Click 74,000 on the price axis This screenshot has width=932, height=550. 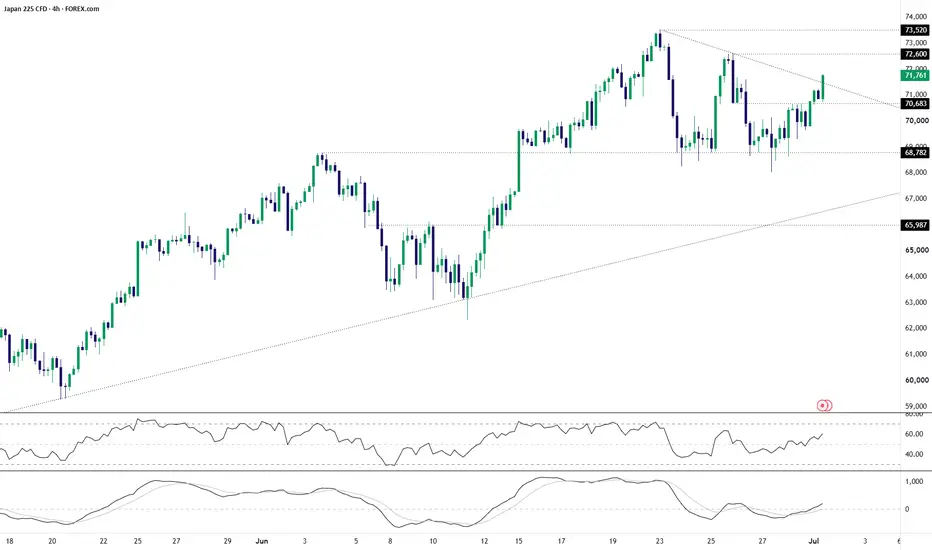click(916, 17)
